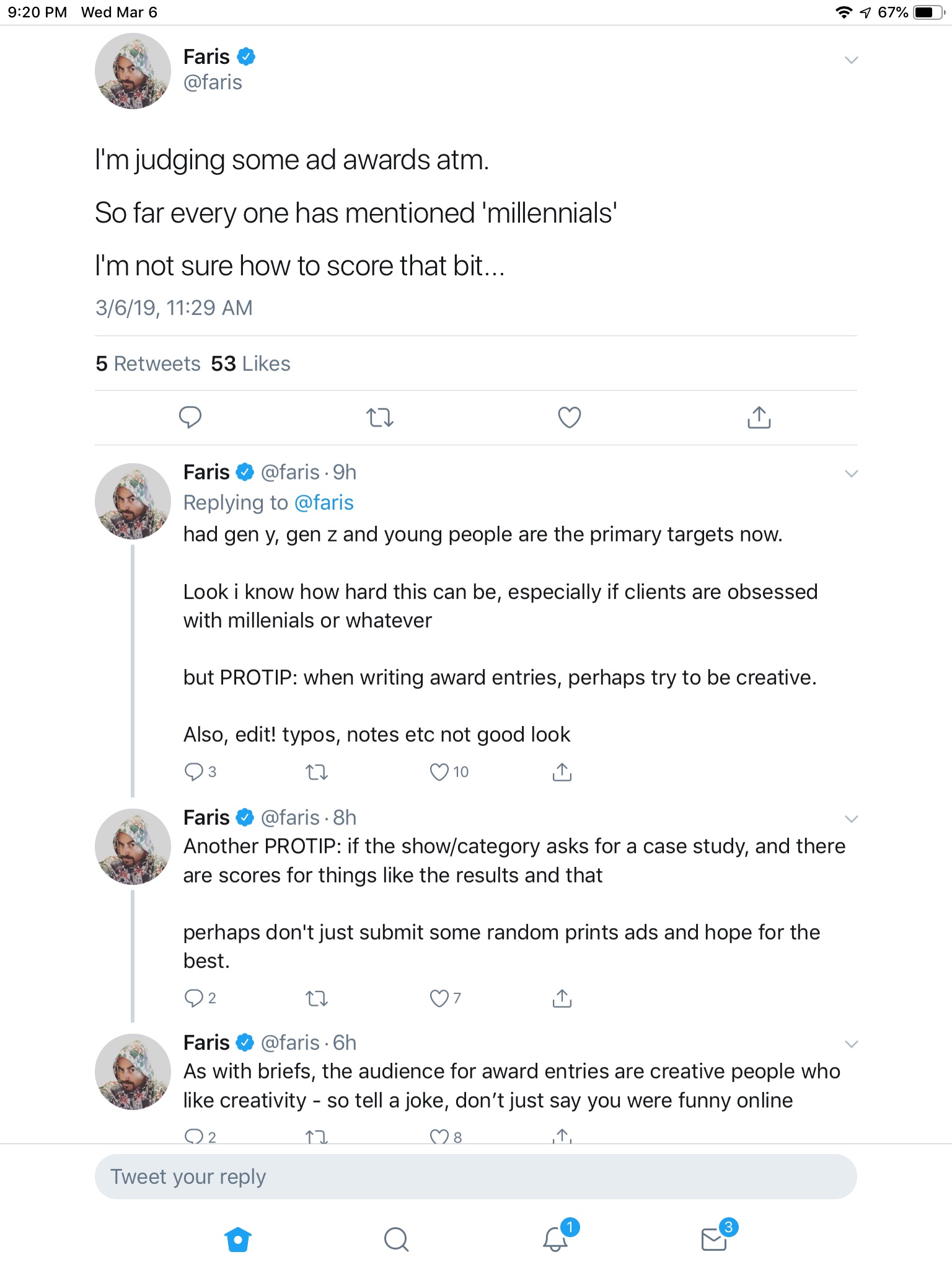Open the search tab magnifier icon
Viewport: 952px width, 1270px height.
point(396,1240)
